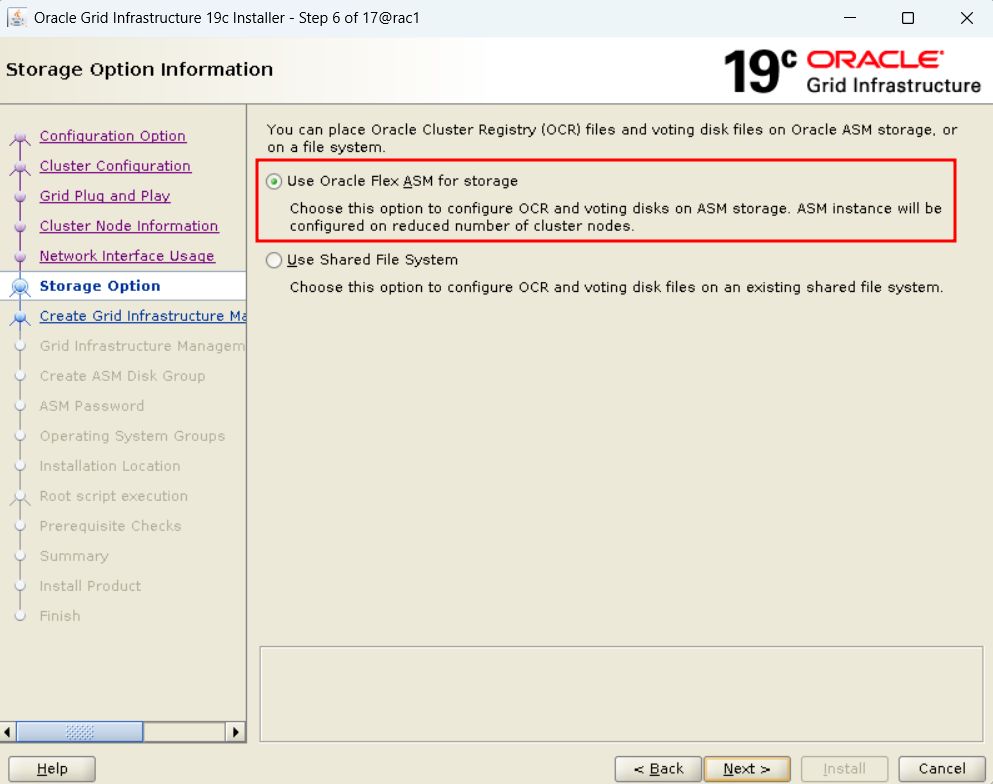Go to Cluster Configuration step
The image size is (993, 784).
tap(115, 166)
